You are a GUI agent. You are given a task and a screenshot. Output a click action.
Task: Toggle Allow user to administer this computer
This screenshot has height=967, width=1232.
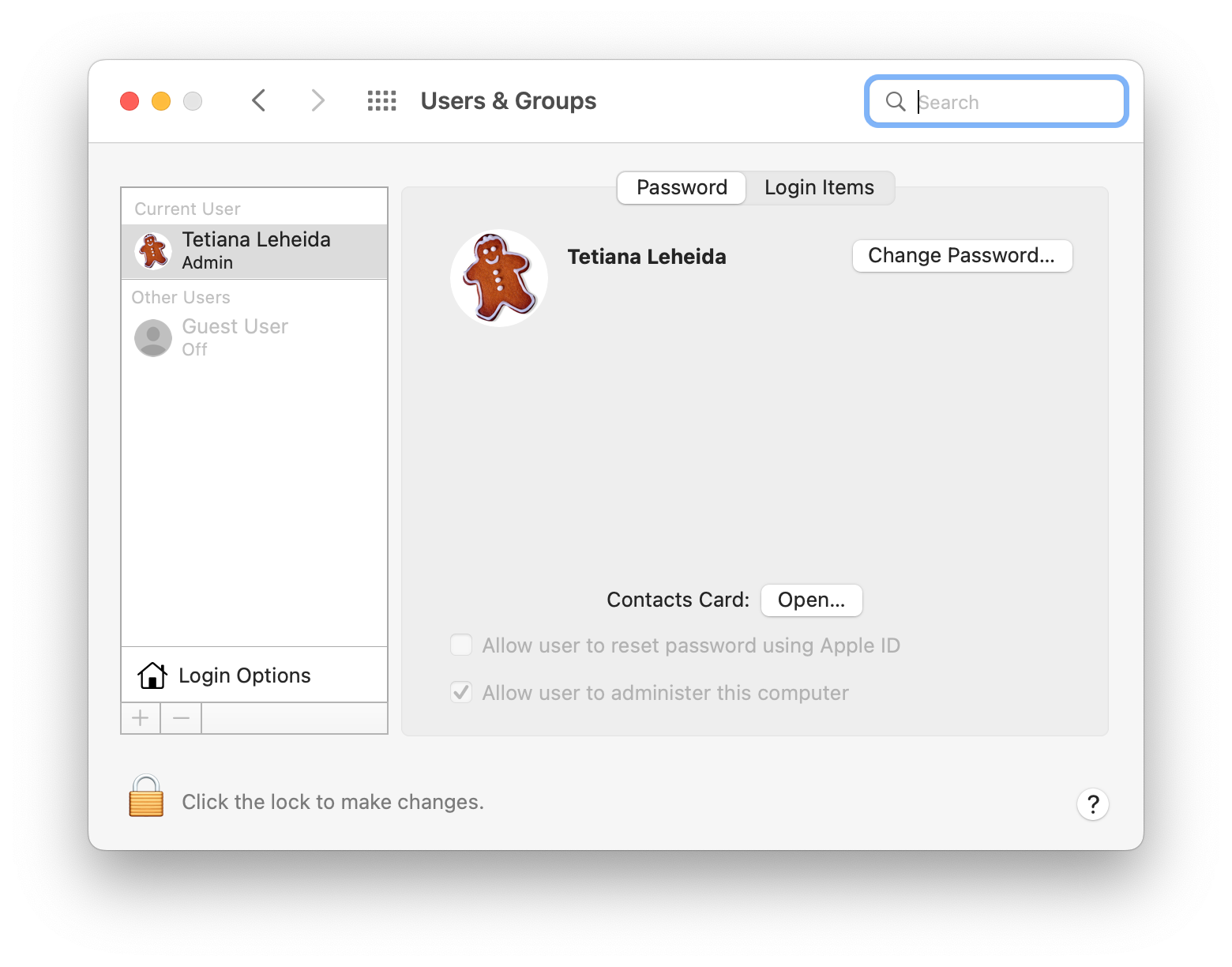click(461, 693)
